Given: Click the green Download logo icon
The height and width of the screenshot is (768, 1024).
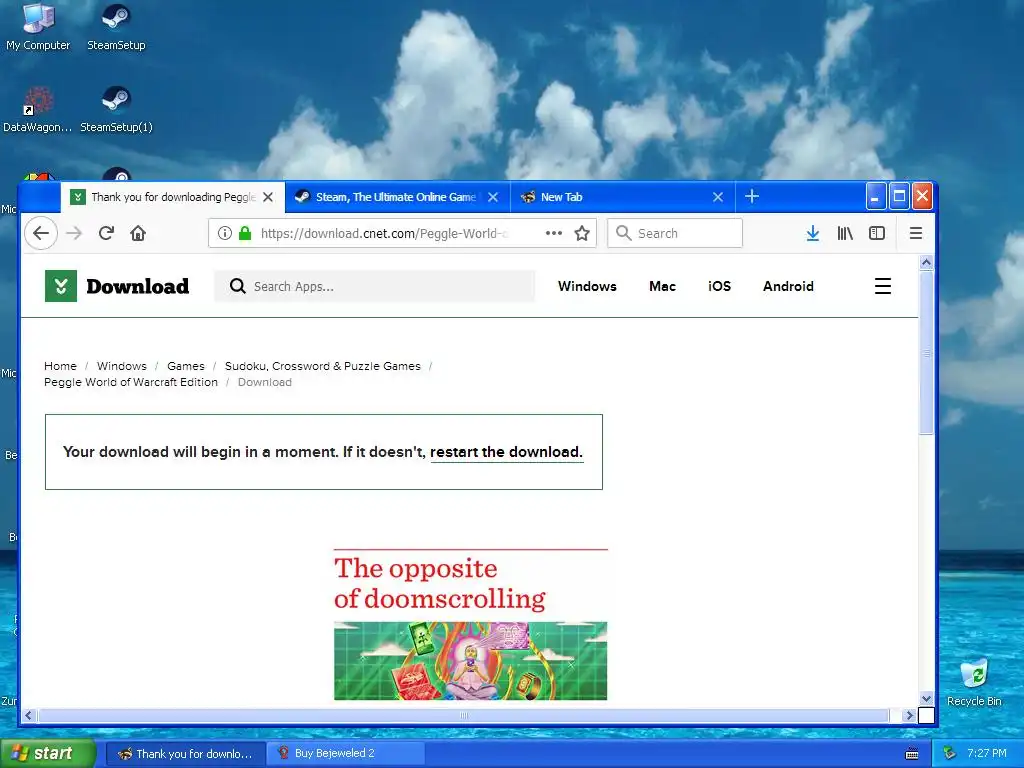Looking at the screenshot, I should click(61, 286).
